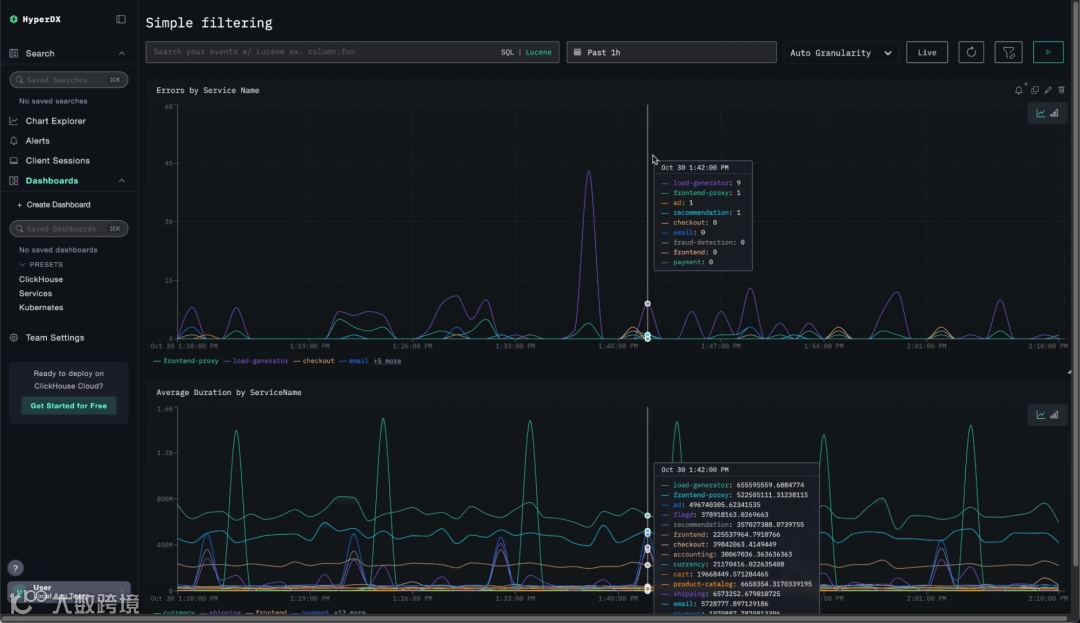
Task: Click the Simple filtering dashboard title
Action: click(209, 23)
